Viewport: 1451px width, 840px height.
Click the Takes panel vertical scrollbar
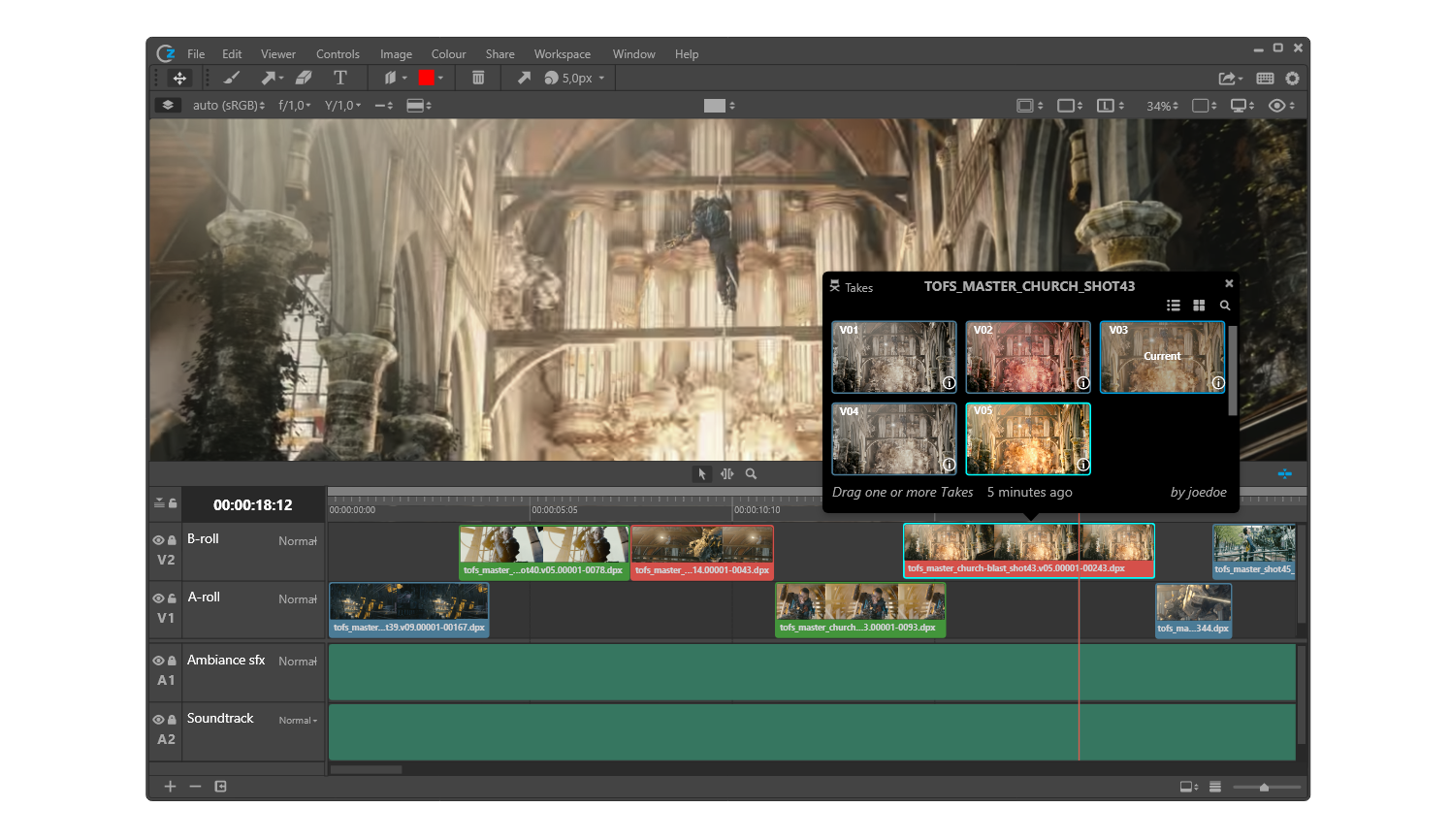[x=1233, y=371]
